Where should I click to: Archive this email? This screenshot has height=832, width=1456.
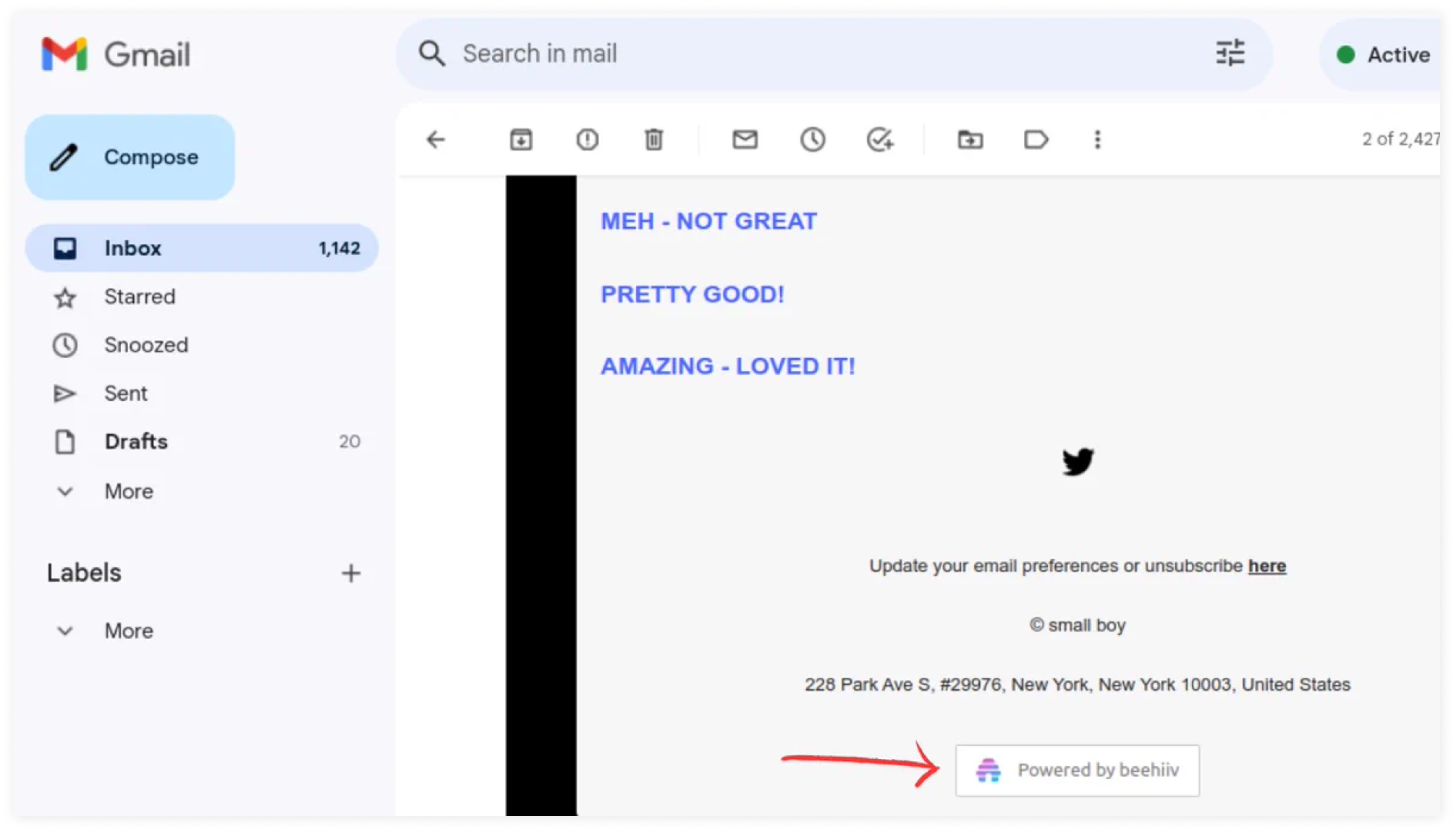coord(521,139)
